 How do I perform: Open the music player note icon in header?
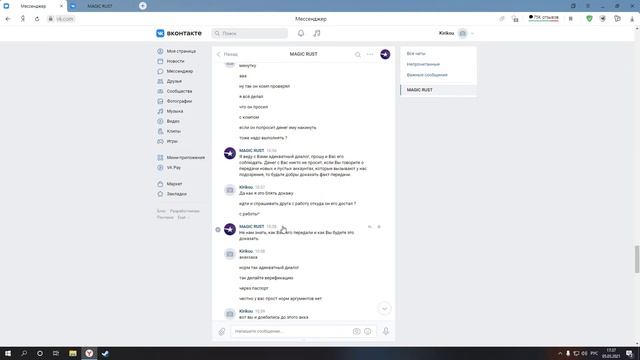[x=317, y=33]
